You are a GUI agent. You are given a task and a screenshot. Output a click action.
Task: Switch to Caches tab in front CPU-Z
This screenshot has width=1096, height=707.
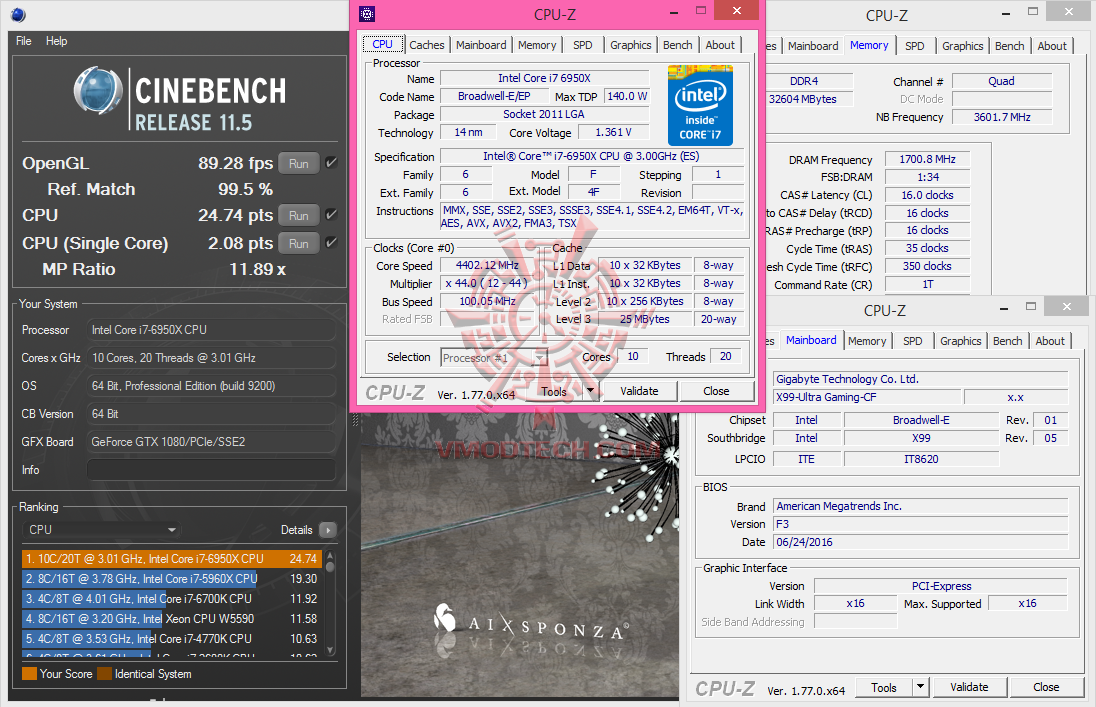pyautogui.click(x=426, y=45)
